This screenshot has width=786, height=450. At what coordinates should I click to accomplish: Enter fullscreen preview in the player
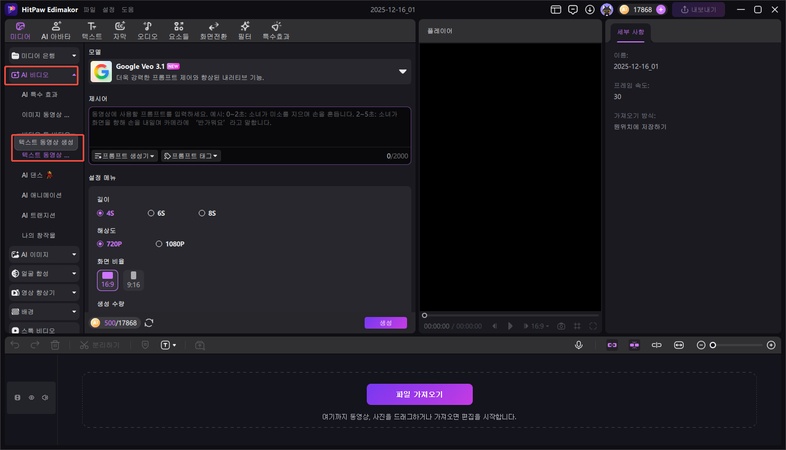click(x=593, y=326)
